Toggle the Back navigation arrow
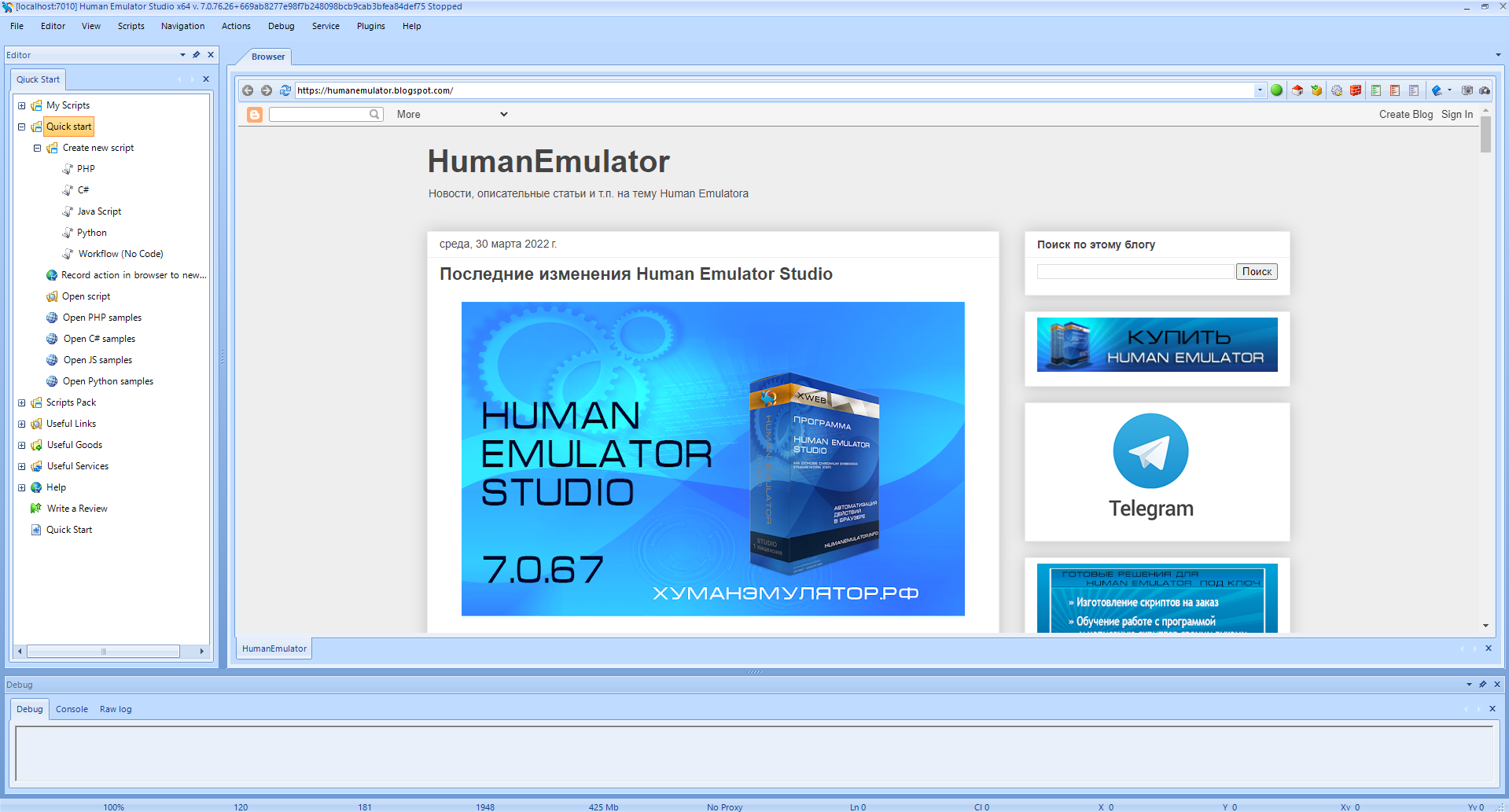 click(248, 90)
